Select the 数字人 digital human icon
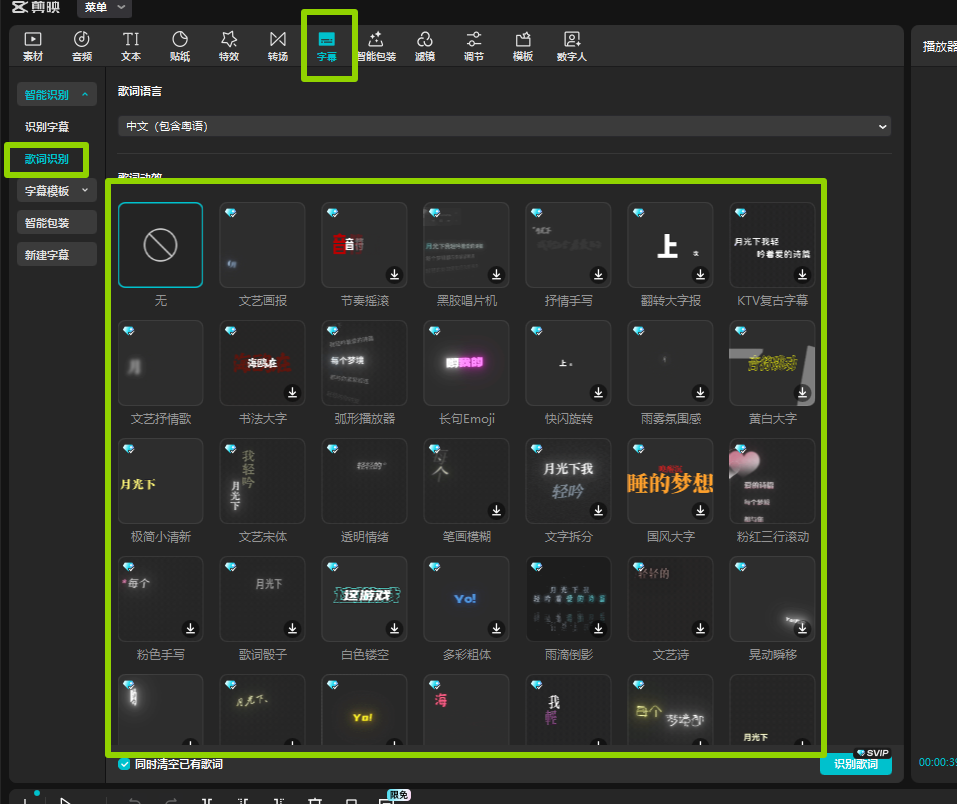This screenshot has width=957, height=804. point(572,46)
